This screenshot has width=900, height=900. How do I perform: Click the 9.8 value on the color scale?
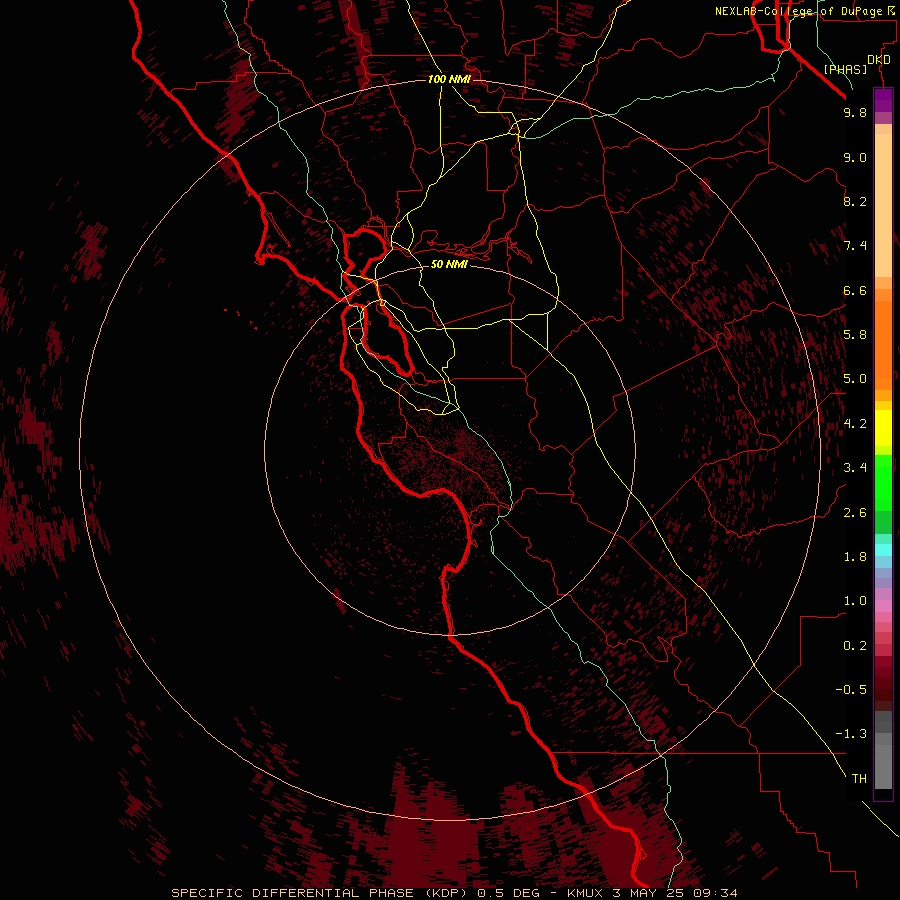coord(855,112)
